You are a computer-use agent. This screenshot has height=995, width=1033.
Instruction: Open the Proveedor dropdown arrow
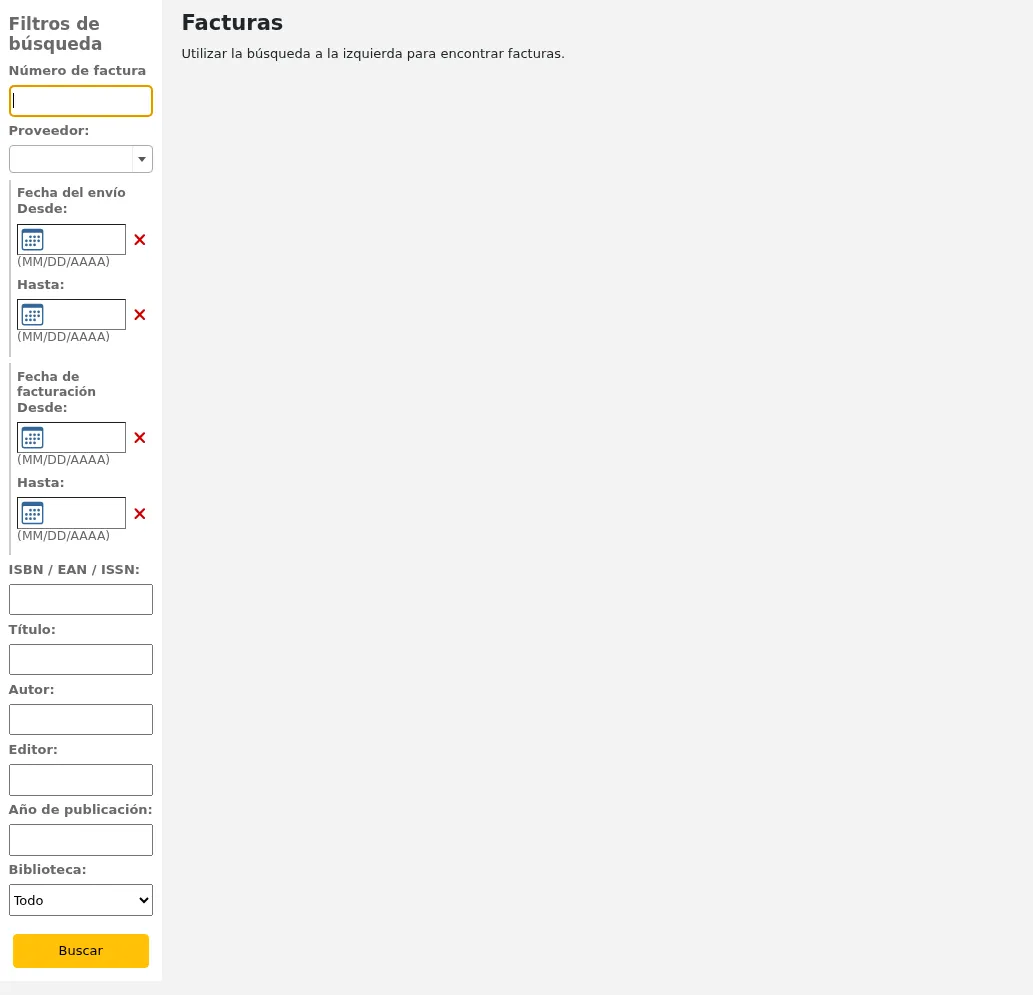142,159
